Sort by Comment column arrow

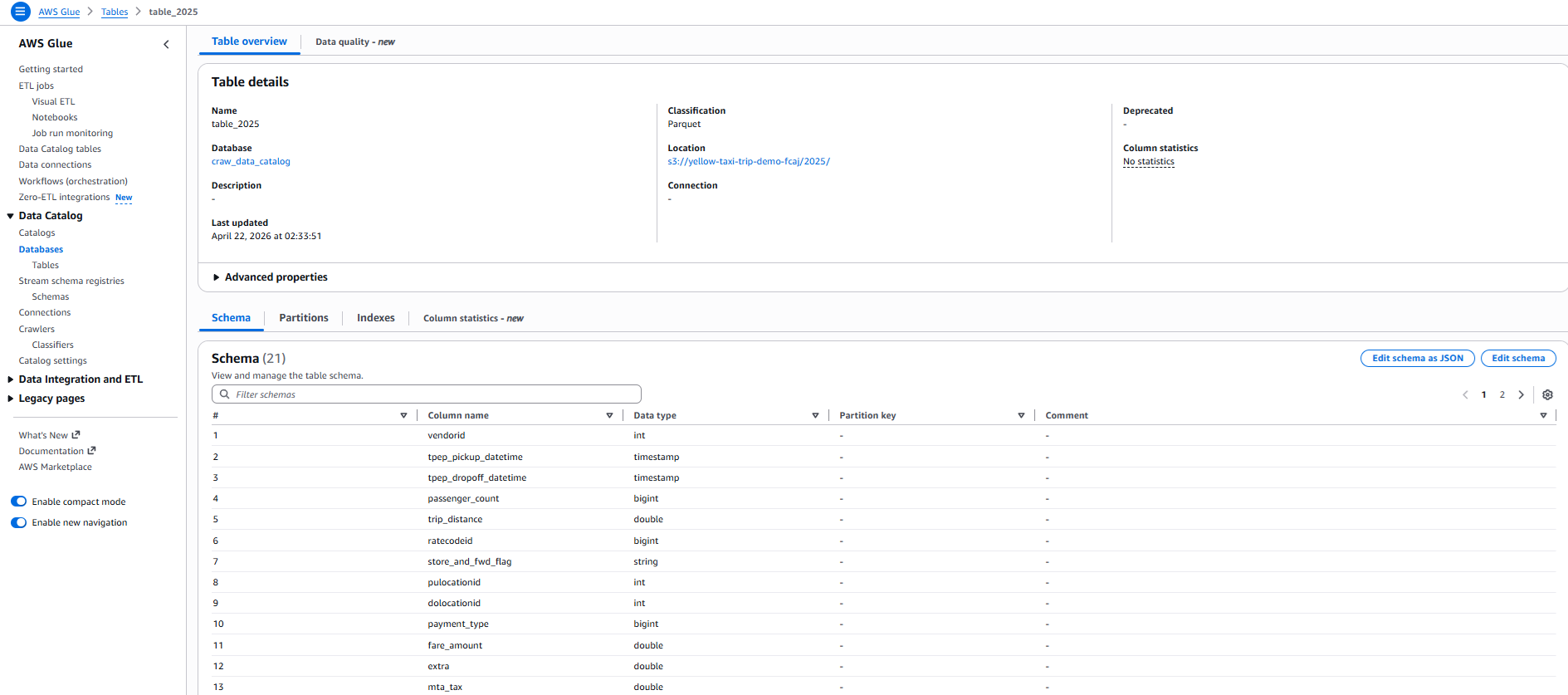tap(1543, 415)
